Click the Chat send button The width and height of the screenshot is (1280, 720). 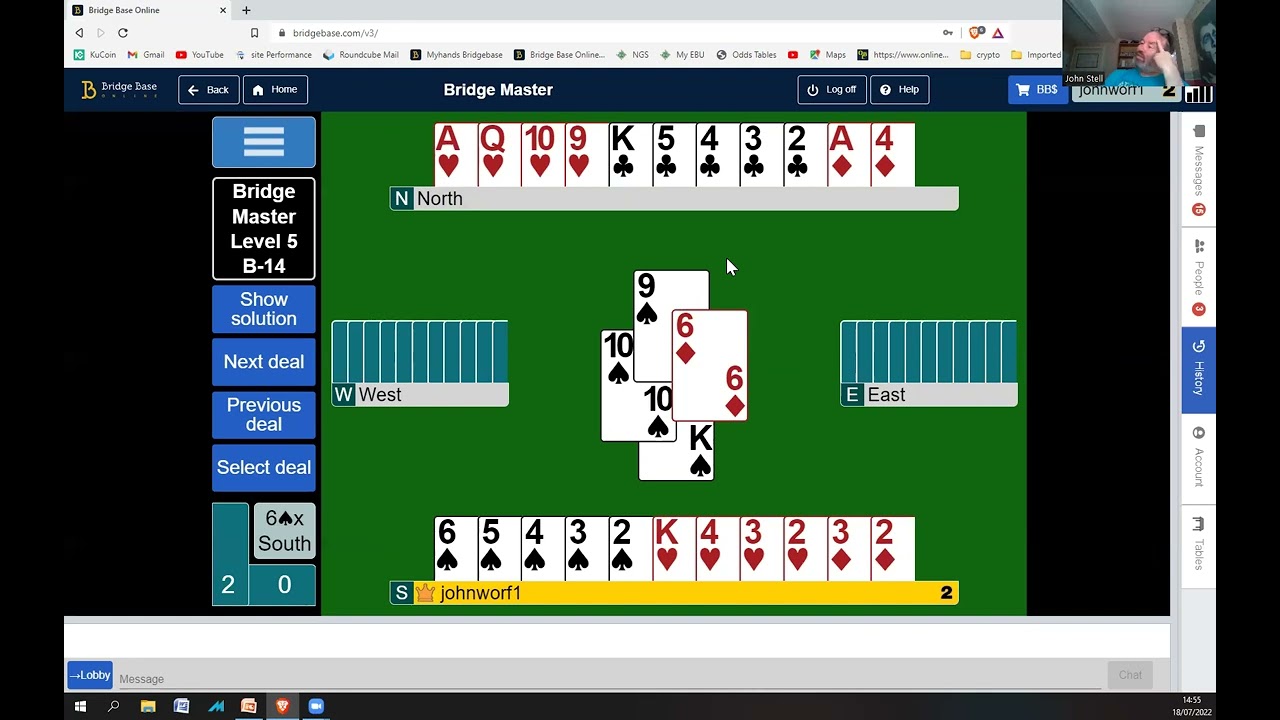point(1130,675)
